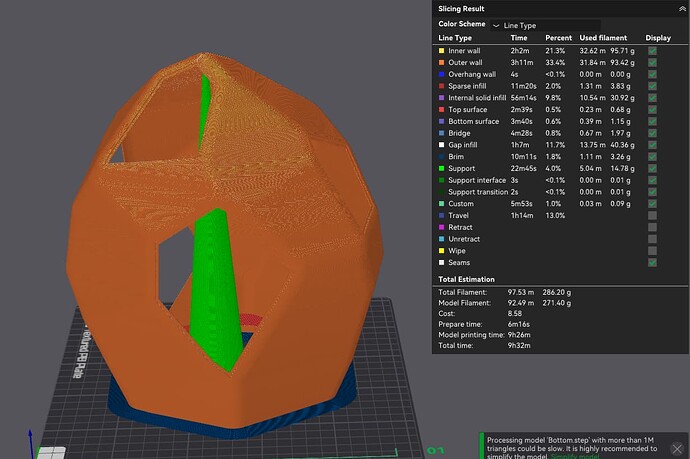Click the Sparse infill color swatch
690x459 pixels.
tap(441, 86)
